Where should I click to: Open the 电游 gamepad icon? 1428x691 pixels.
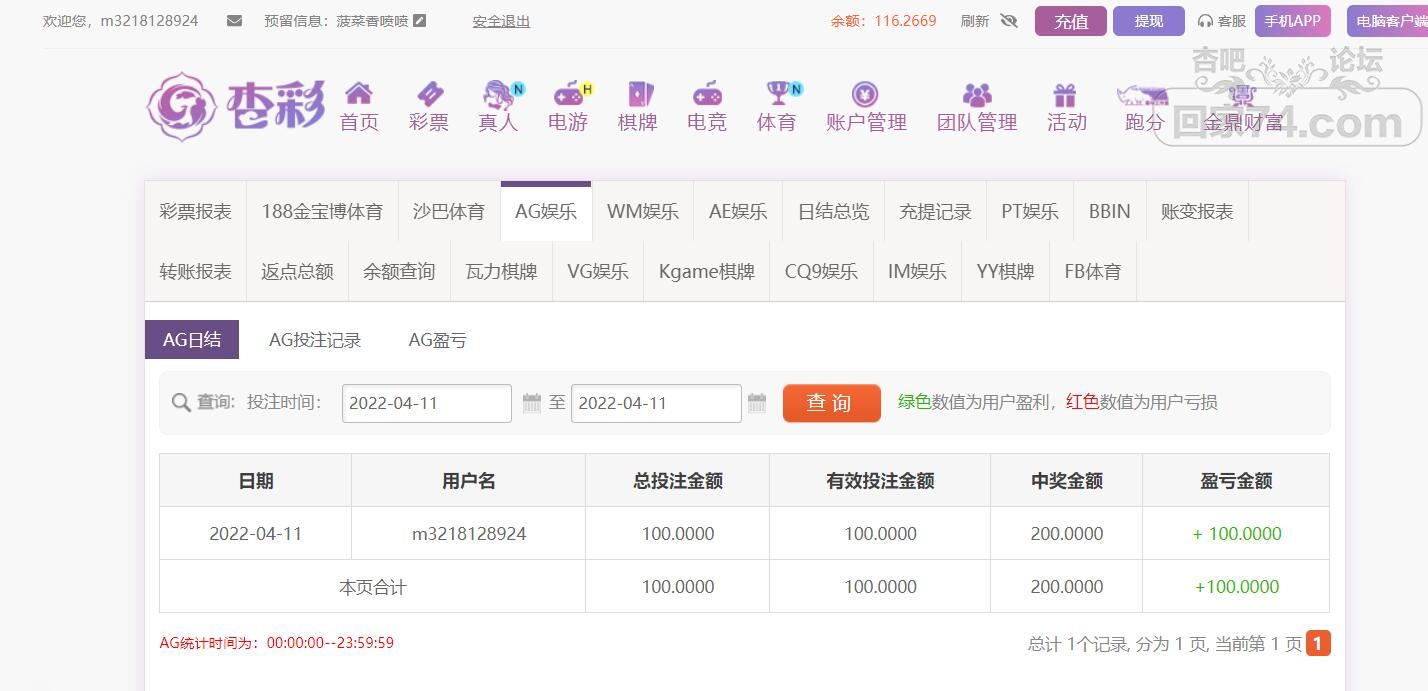coord(568,93)
